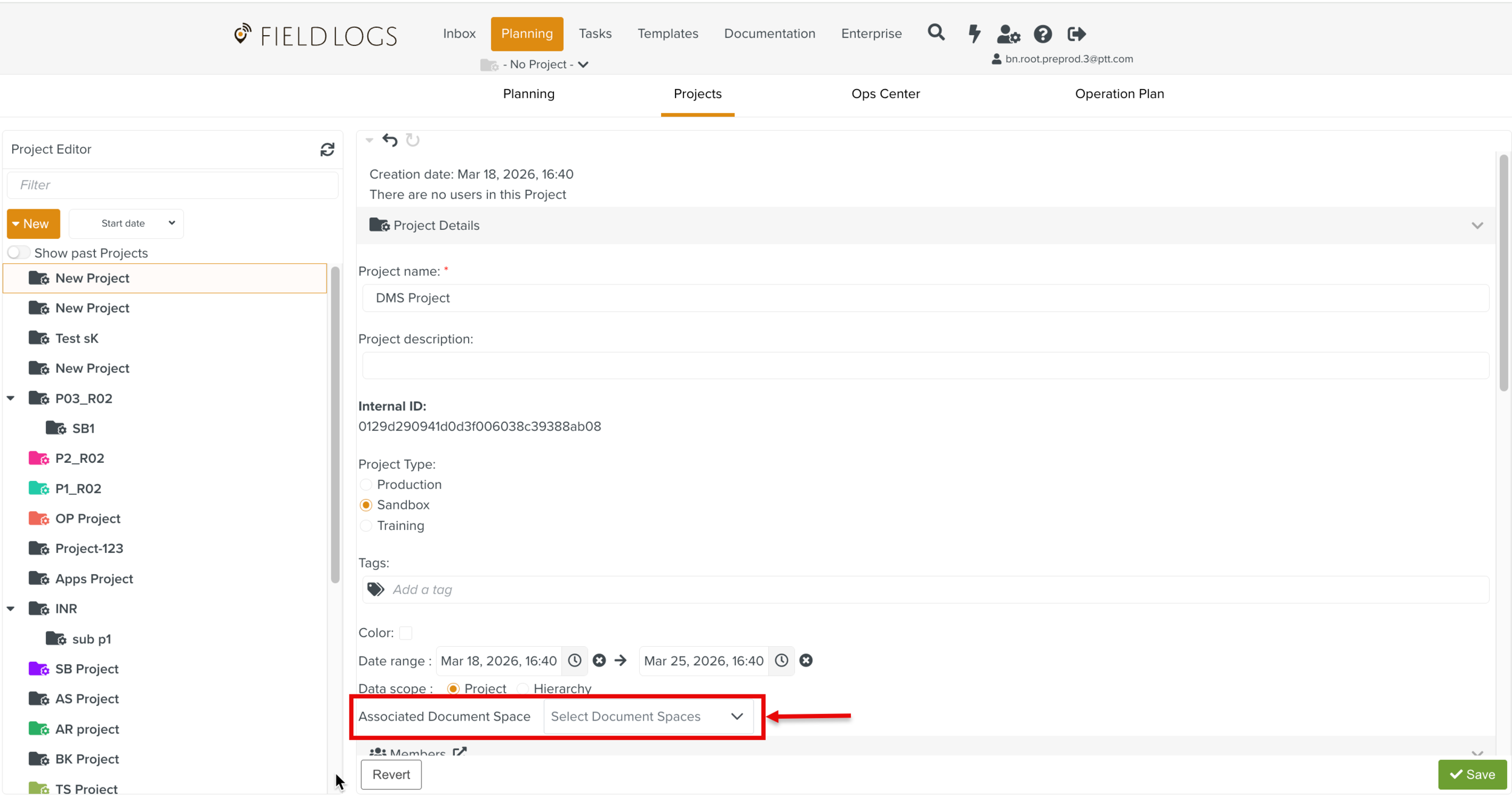Refresh the Project Editor list
Viewport: 1512px width, 804px height.
click(x=327, y=149)
